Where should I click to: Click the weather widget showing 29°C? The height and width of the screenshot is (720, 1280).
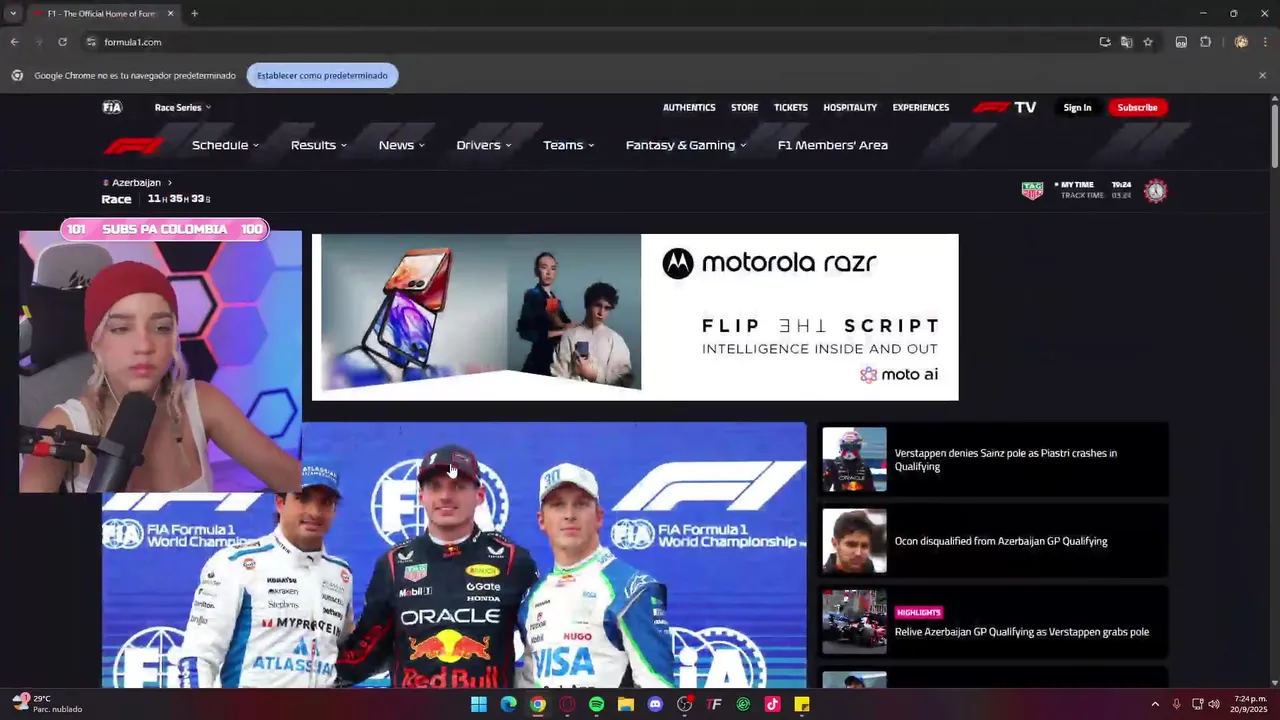point(46,703)
